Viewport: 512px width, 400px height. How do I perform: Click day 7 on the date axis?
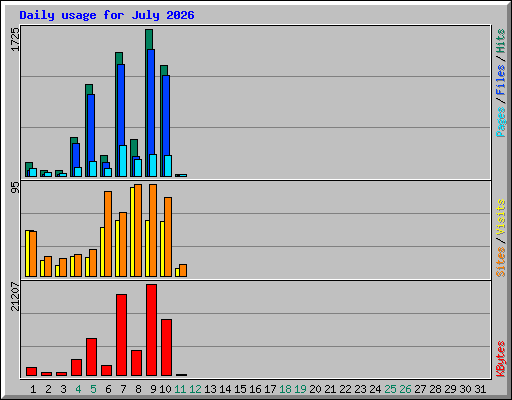[123, 389]
